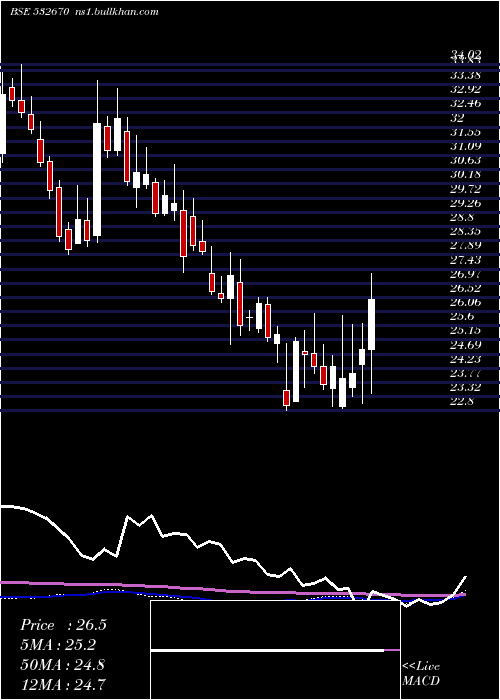Select the 27.43 price axis label
The height and width of the screenshot is (700, 500).
click(466, 259)
